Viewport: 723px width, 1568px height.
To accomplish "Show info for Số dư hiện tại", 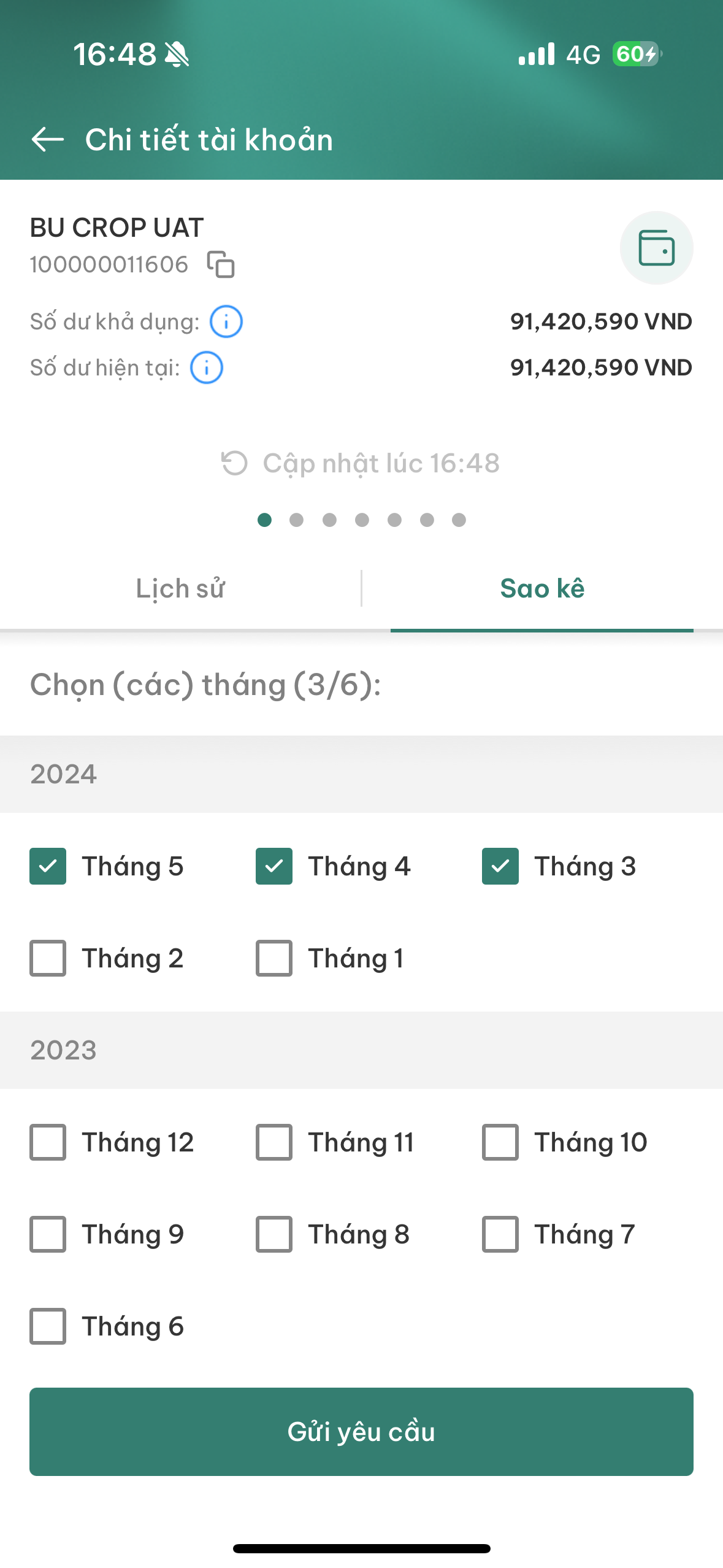I will coord(207,367).
